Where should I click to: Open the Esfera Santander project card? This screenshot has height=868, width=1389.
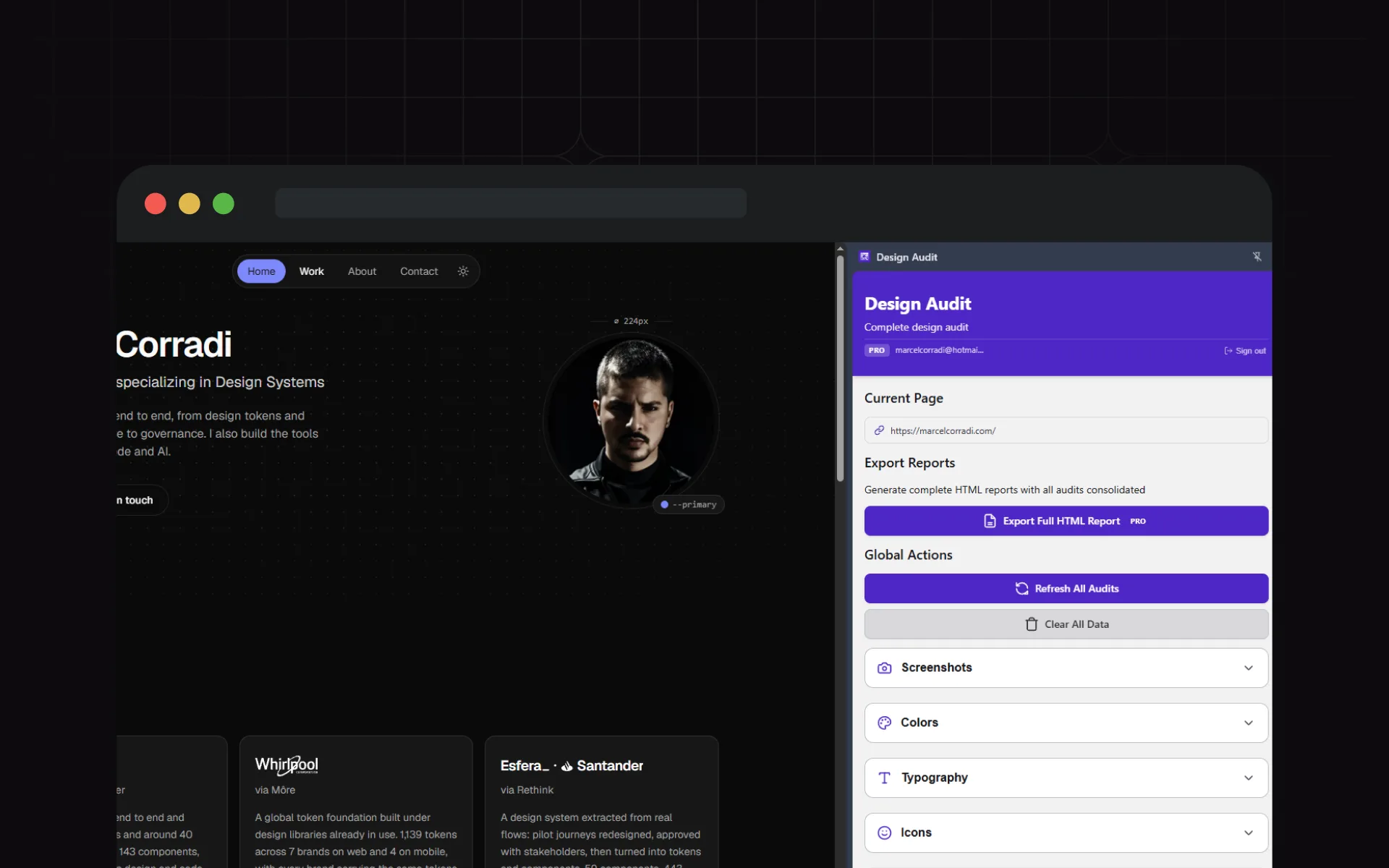[601, 802]
